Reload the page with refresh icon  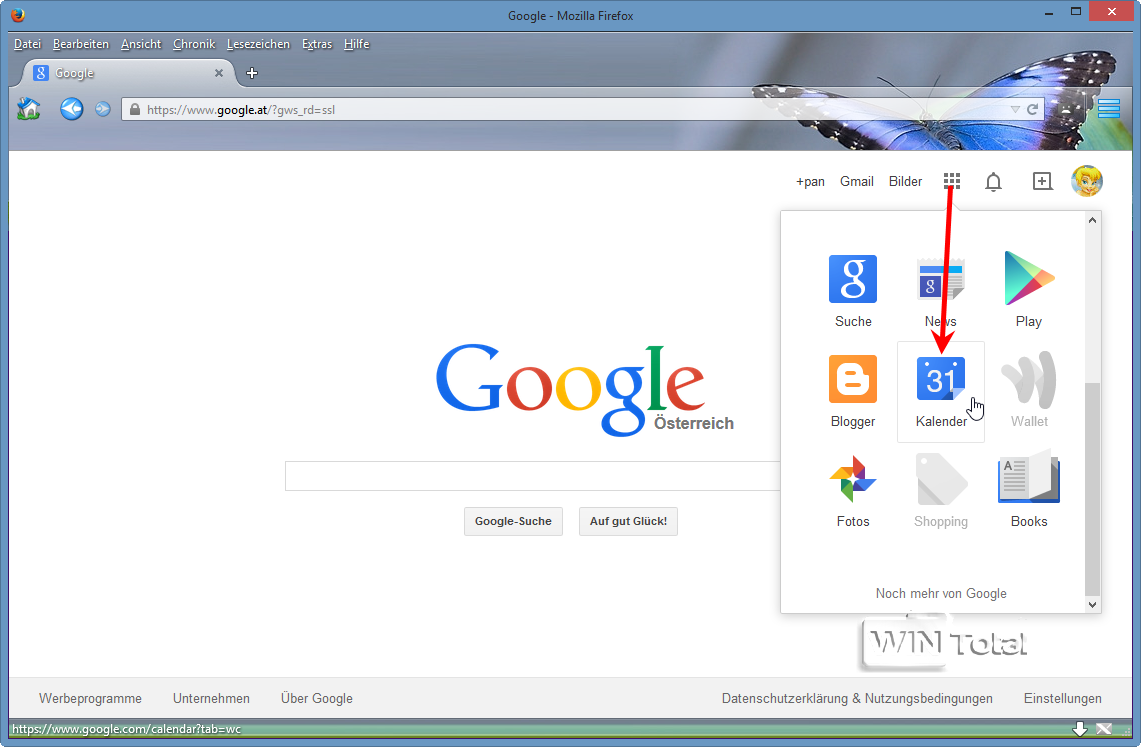click(x=1032, y=109)
